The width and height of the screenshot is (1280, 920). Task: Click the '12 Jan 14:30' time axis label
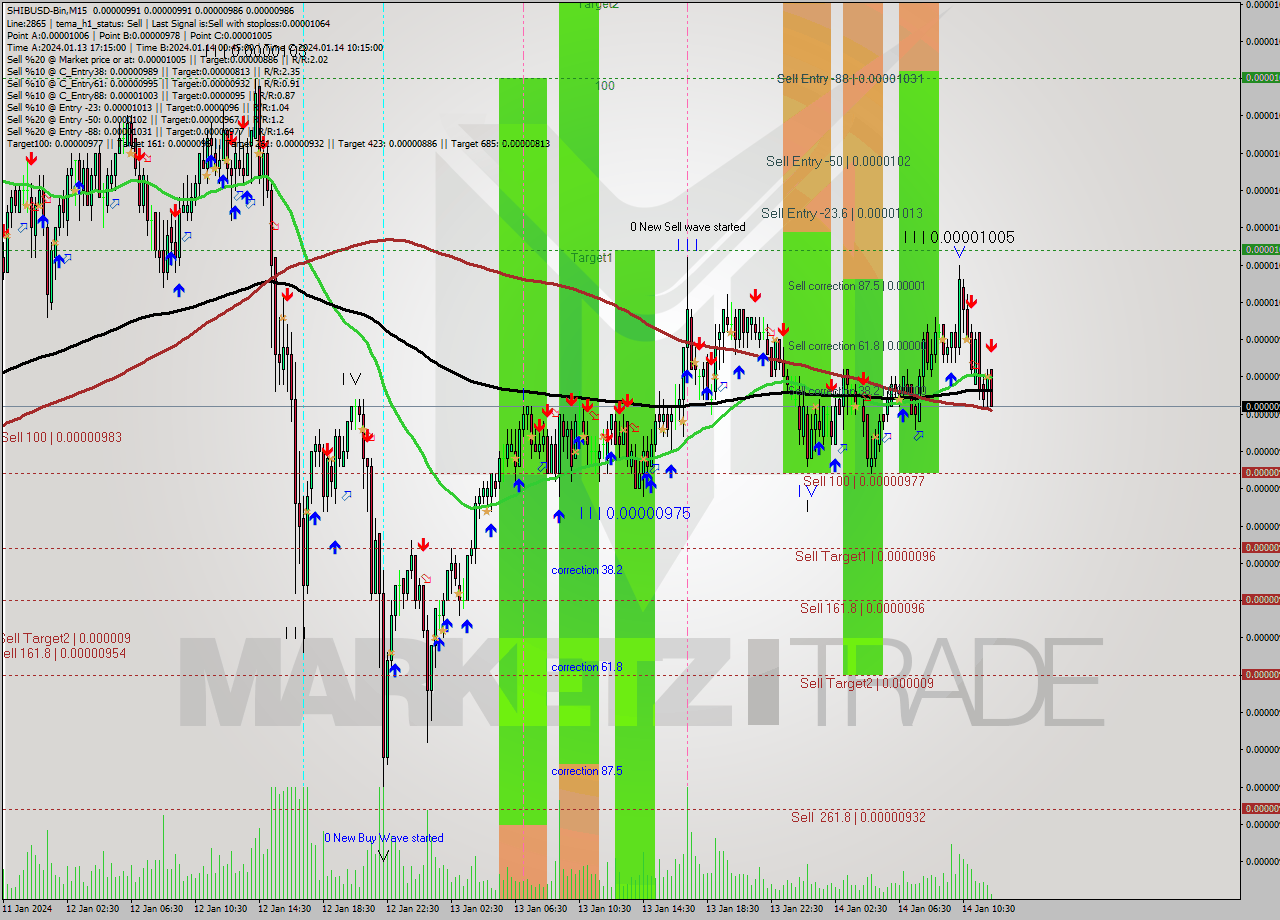click(x=284, y=909)
